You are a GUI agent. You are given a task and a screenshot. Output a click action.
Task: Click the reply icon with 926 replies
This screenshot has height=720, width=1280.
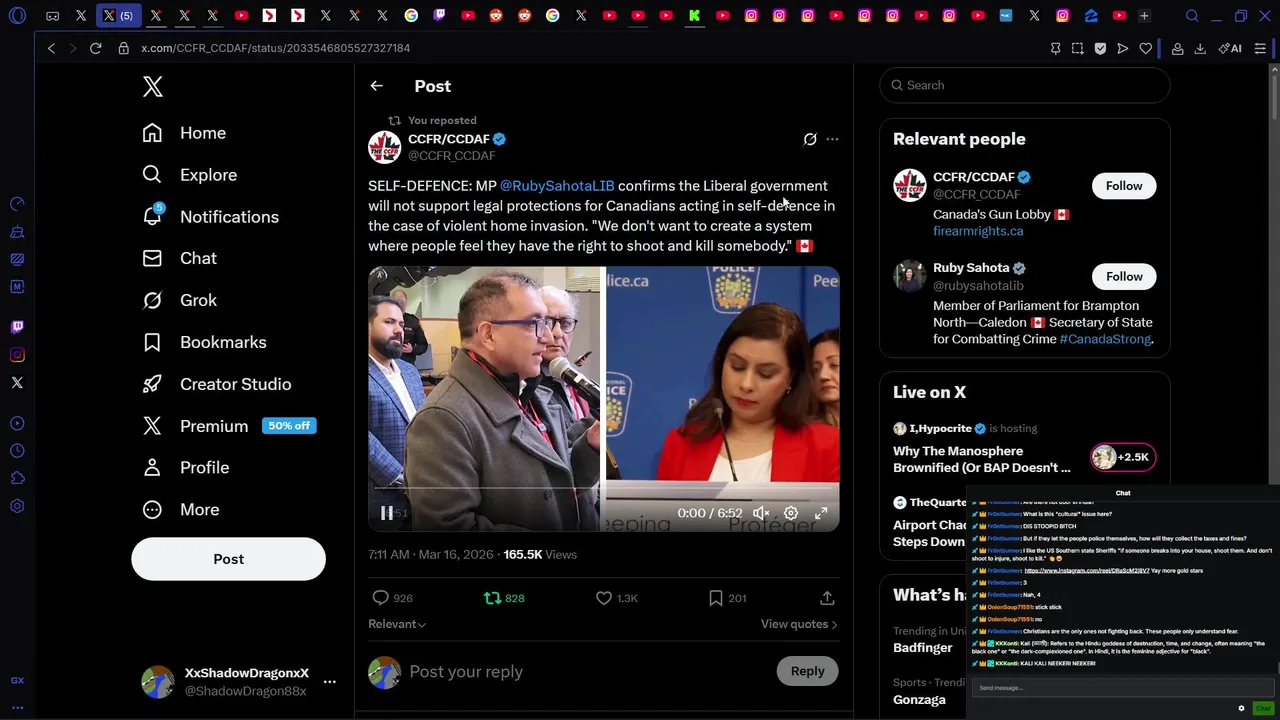tap(380, 598)
